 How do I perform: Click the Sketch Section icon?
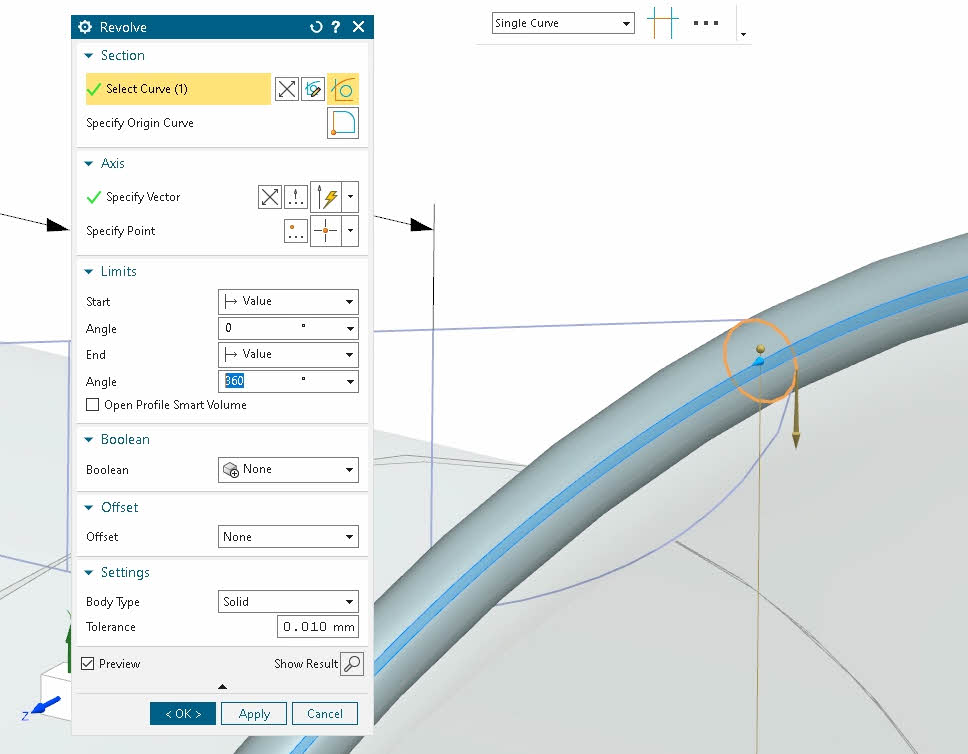pos(314,89)
